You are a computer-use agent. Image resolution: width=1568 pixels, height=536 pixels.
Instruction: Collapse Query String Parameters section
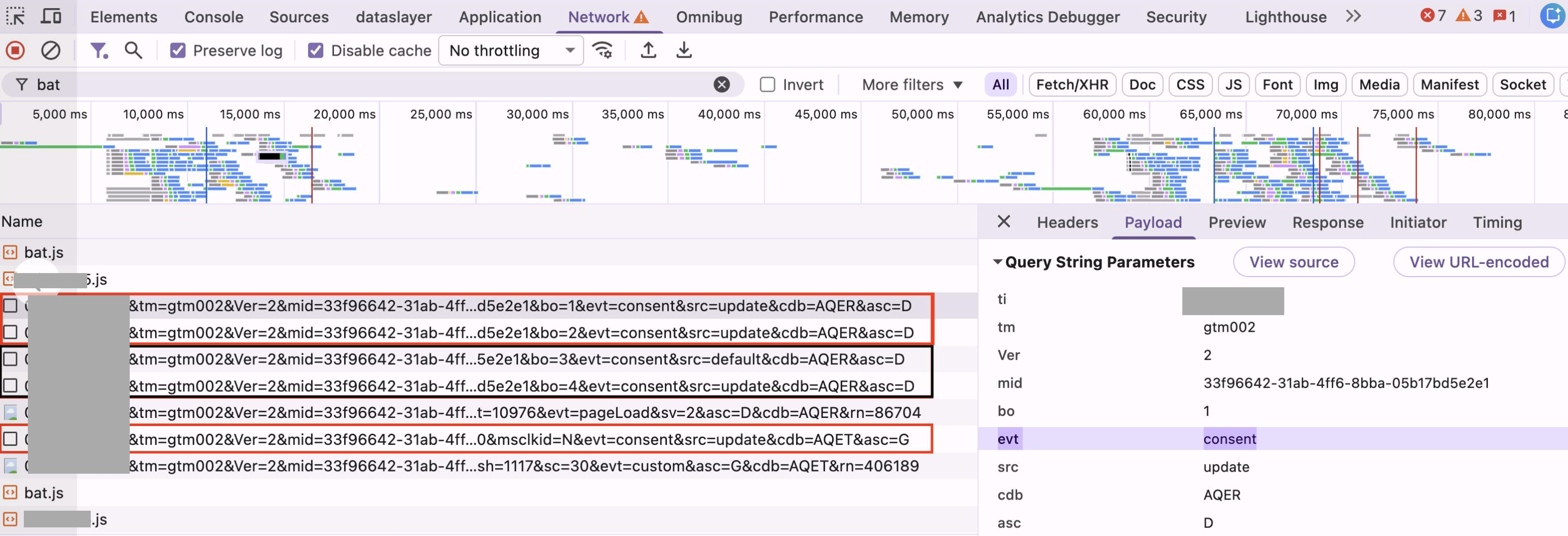(997, 261)
